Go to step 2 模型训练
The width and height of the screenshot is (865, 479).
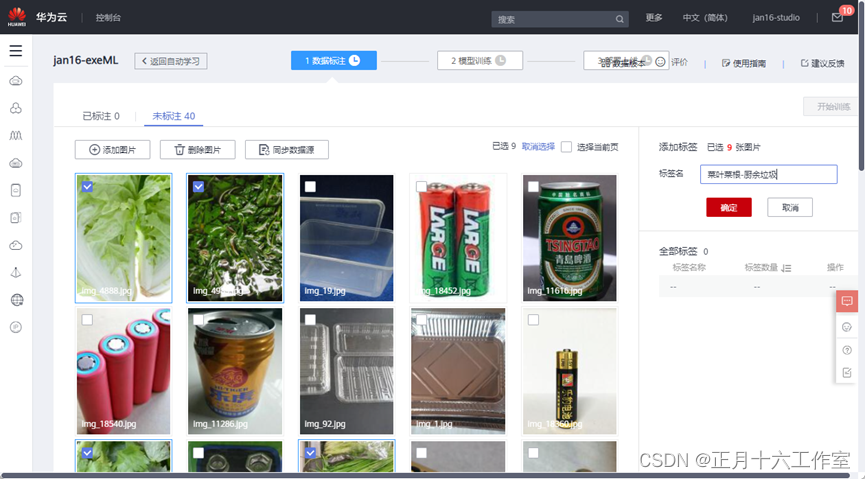click(479, 60)
